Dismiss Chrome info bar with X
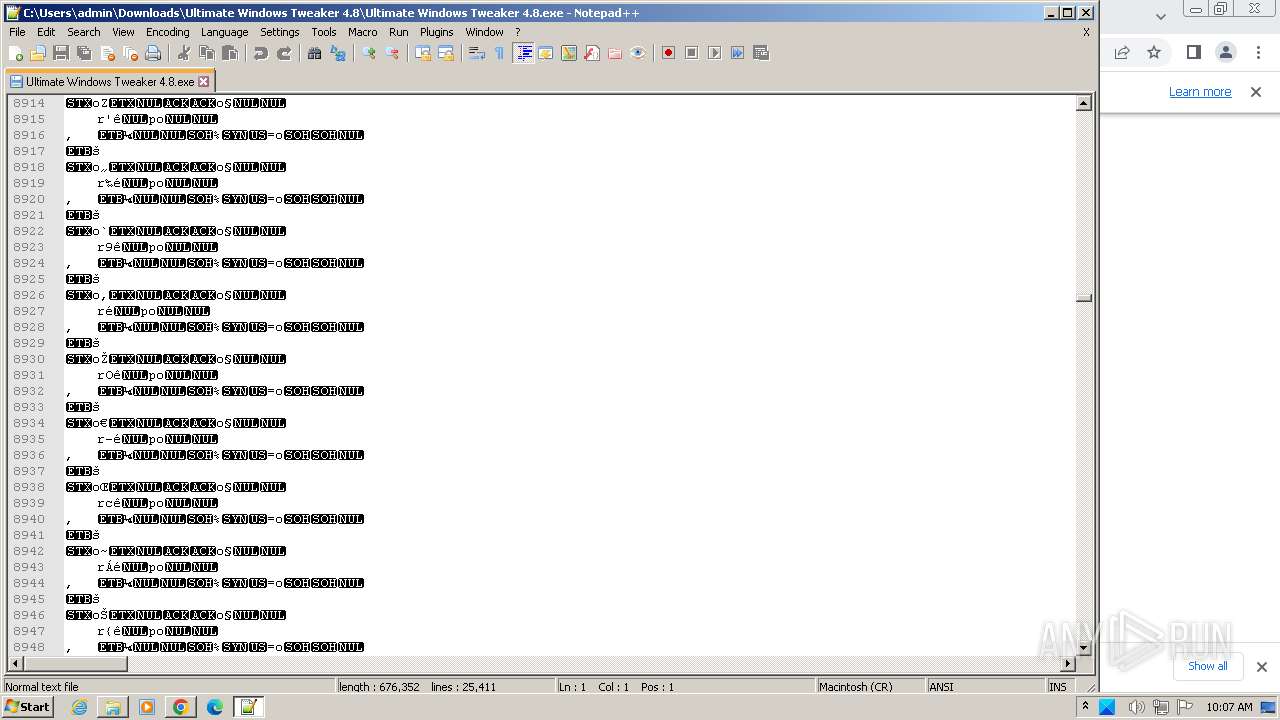 [x=1256, y=92]
